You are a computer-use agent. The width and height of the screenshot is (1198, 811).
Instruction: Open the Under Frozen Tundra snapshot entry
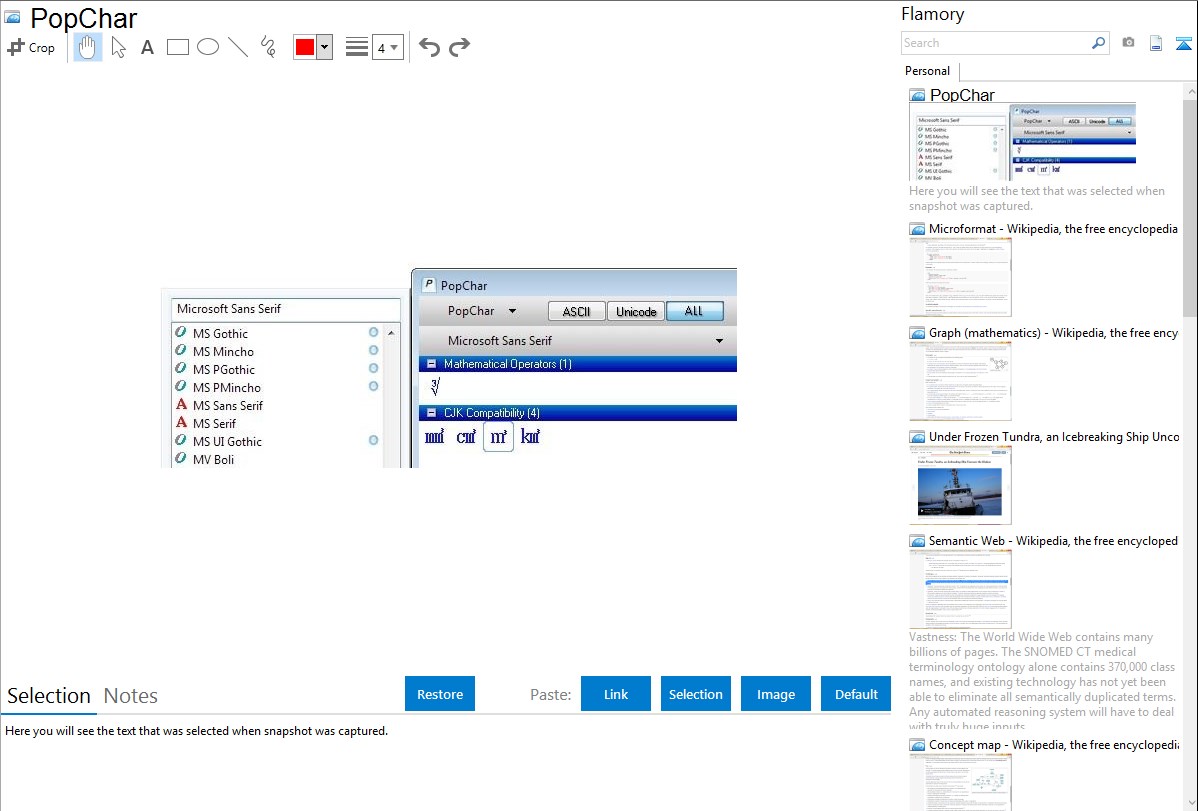(1054, 436)
